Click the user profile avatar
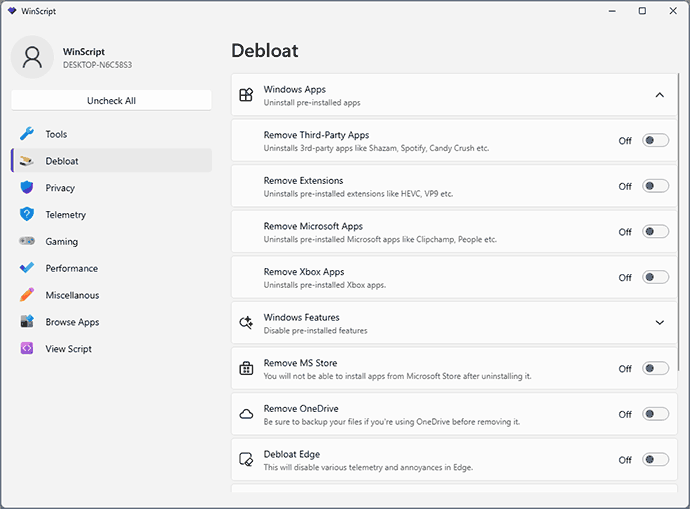The image size is (690, 509). [32, 57]
